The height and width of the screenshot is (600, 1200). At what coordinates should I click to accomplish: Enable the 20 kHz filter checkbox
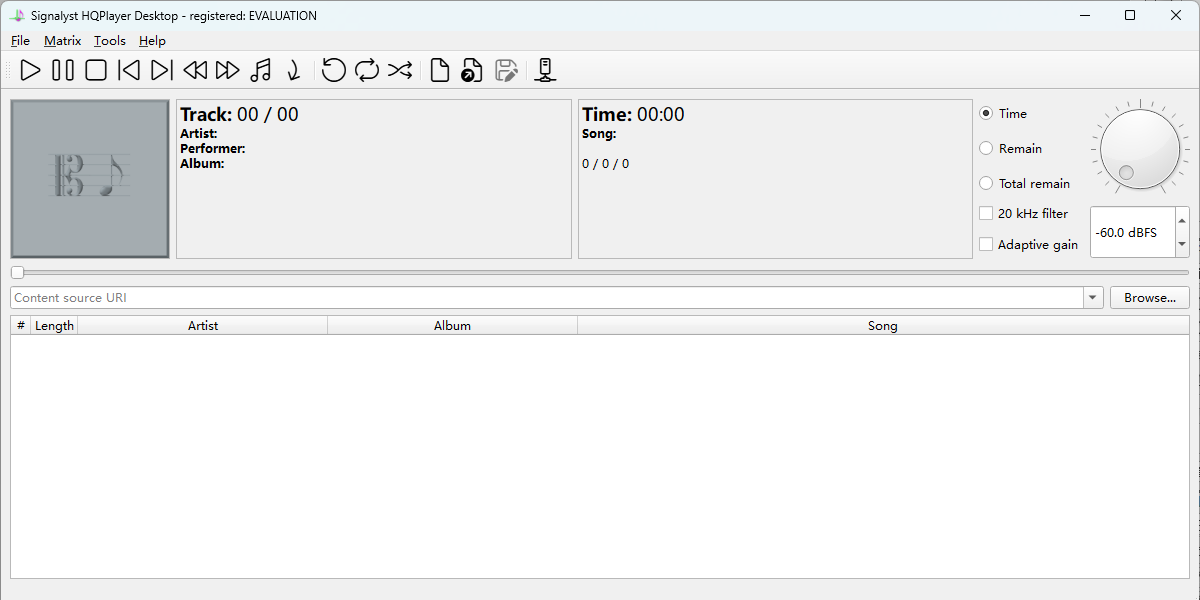click(x=986, y=214)
